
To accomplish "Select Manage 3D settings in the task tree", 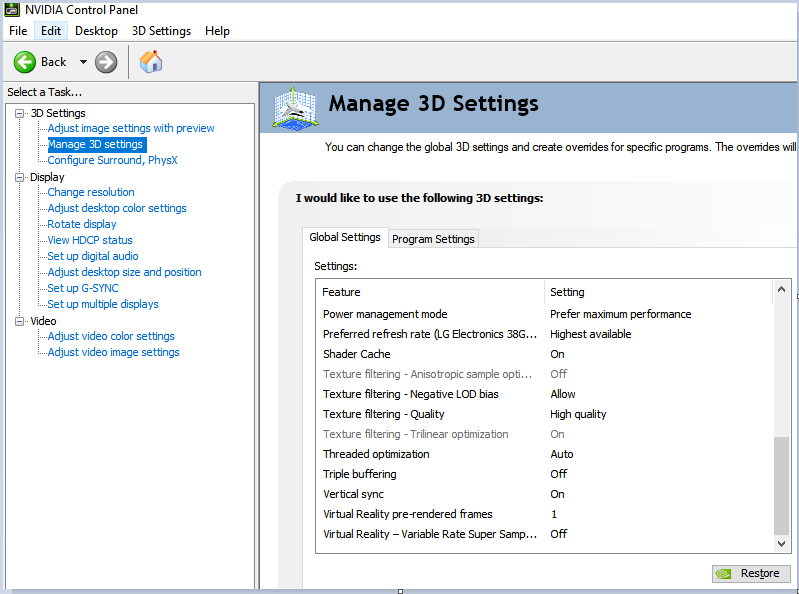I will coord(95,145).
